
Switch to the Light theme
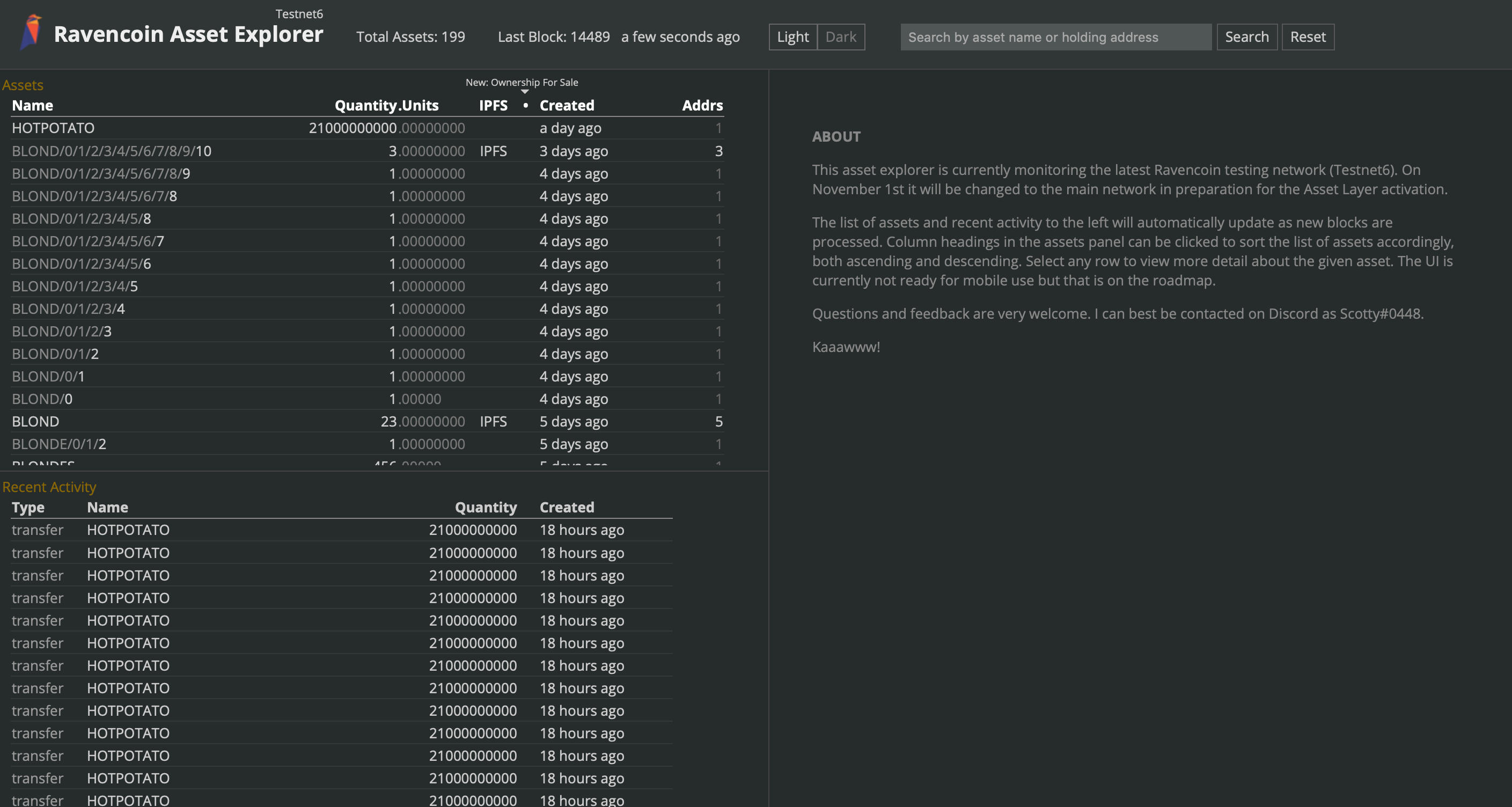pyautogui.click(x=793, y=37)
